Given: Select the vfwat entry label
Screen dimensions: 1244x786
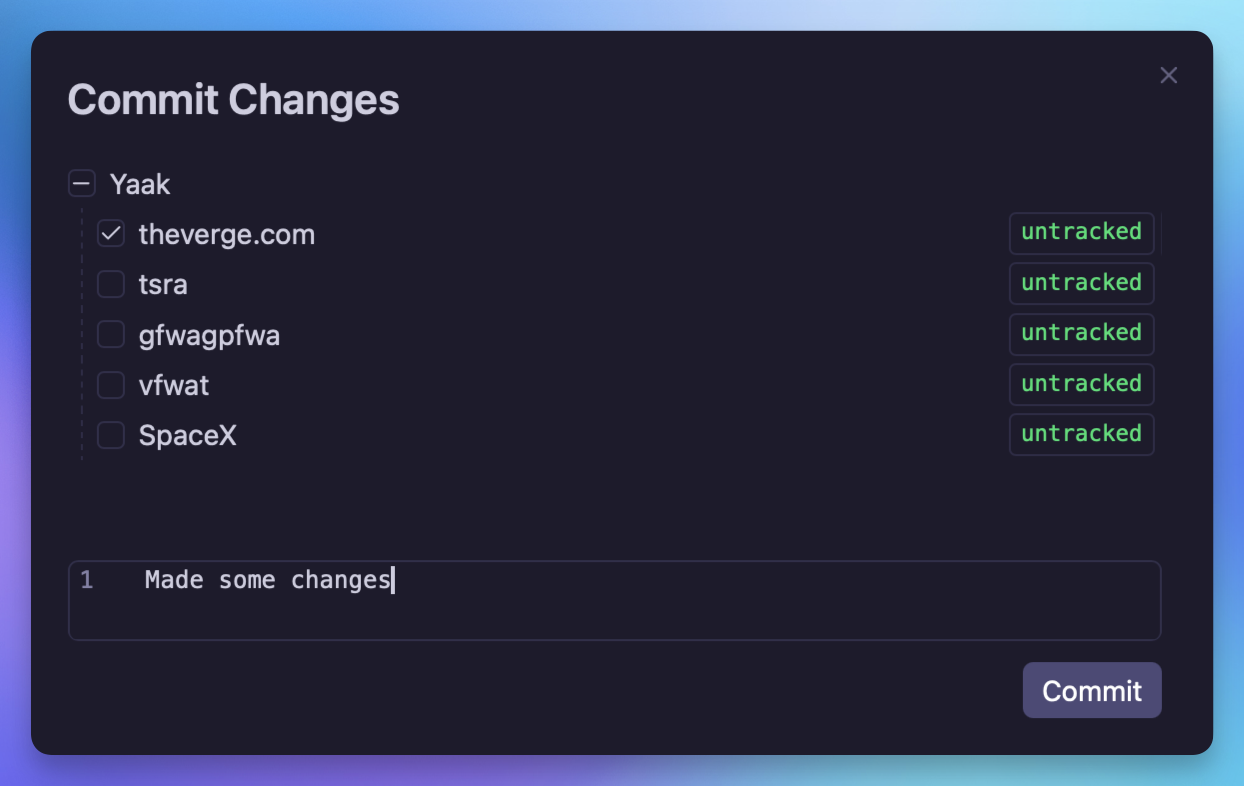Looking at the screenshot, I should 174,385.
